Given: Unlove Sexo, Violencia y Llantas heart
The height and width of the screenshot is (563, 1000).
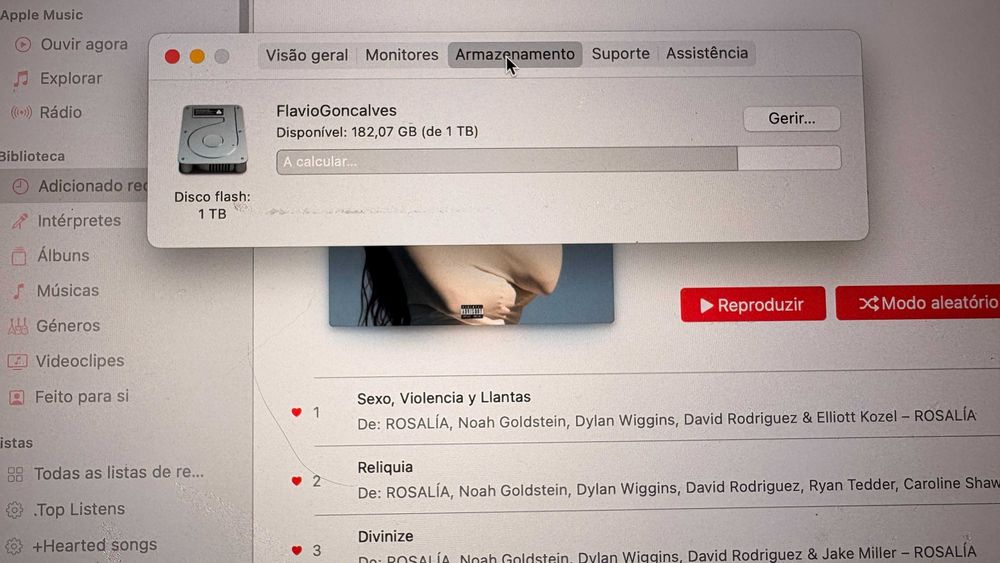Looking at the screenshot, I should [297, 412].
